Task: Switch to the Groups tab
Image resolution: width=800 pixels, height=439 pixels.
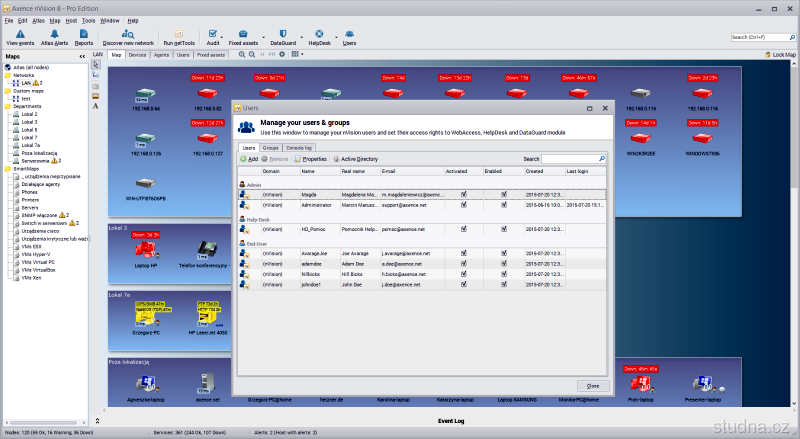Action: pos(271,147)
